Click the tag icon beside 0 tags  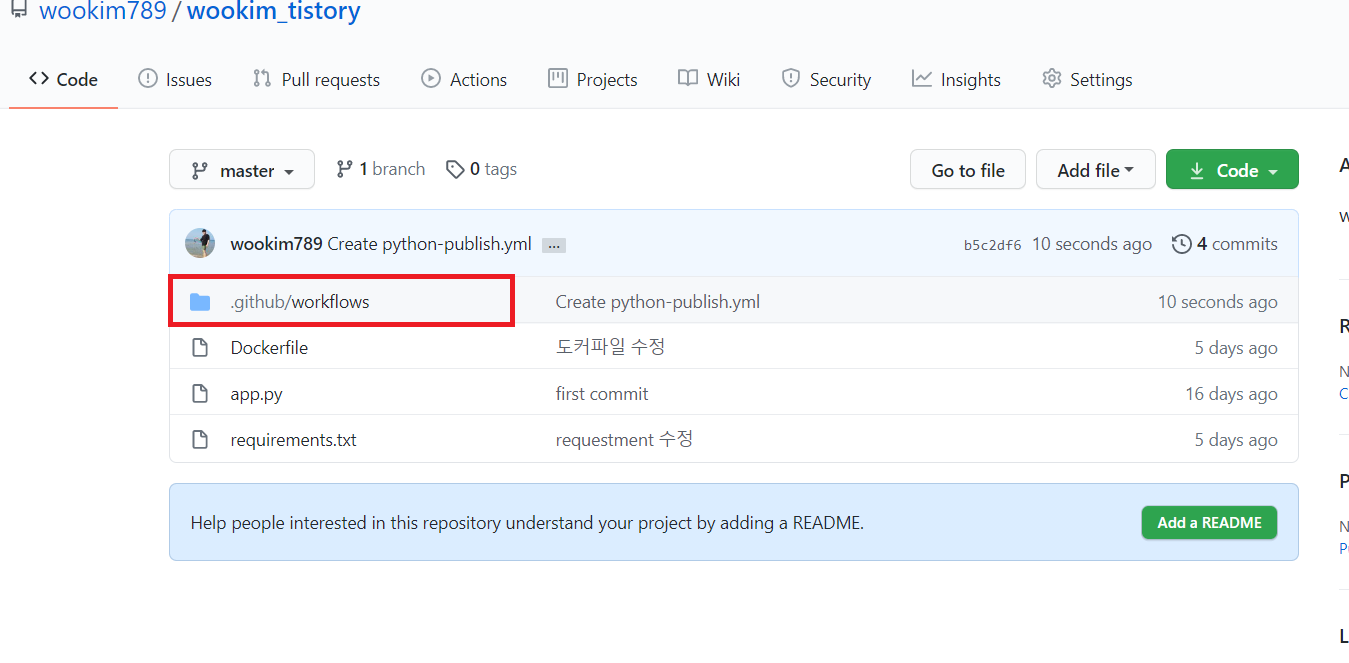[455, 170]
